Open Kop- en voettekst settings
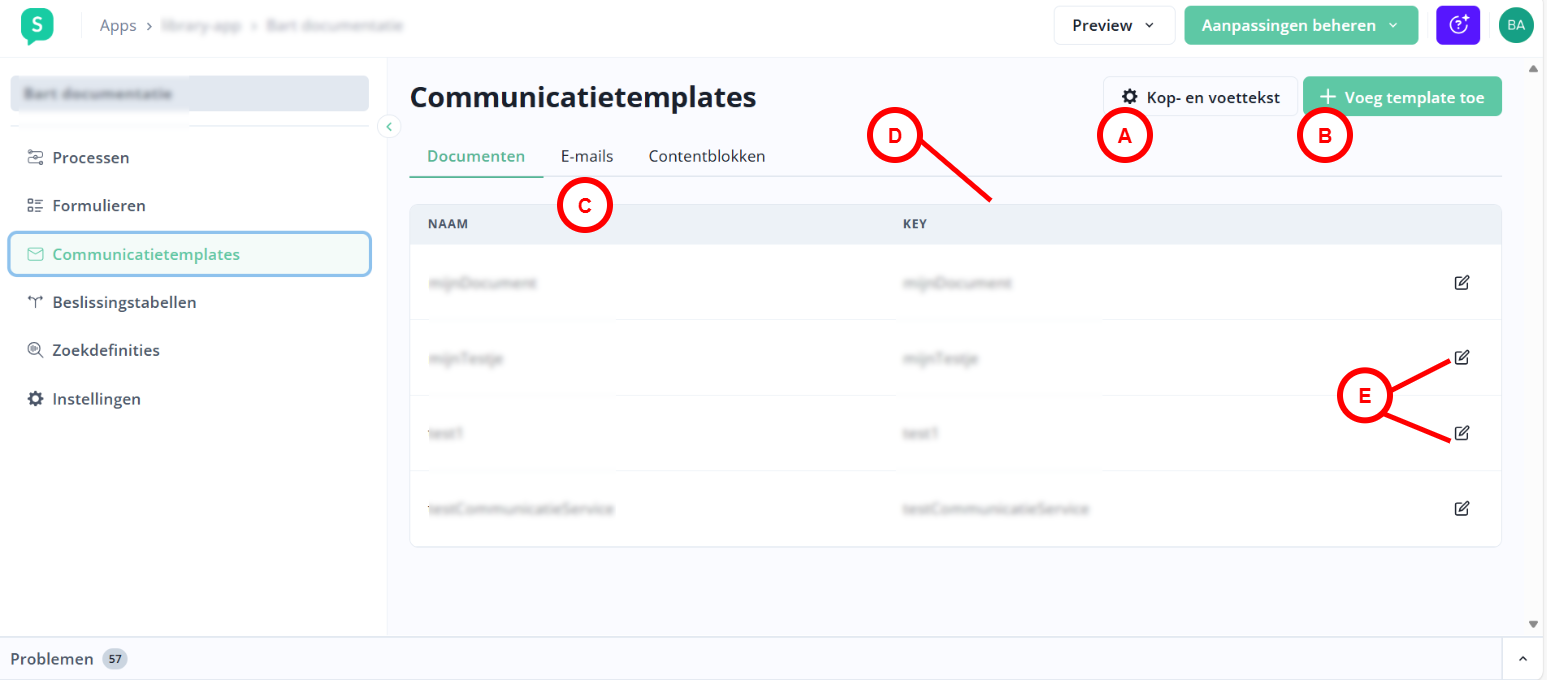 click(x=1200, y=97)
